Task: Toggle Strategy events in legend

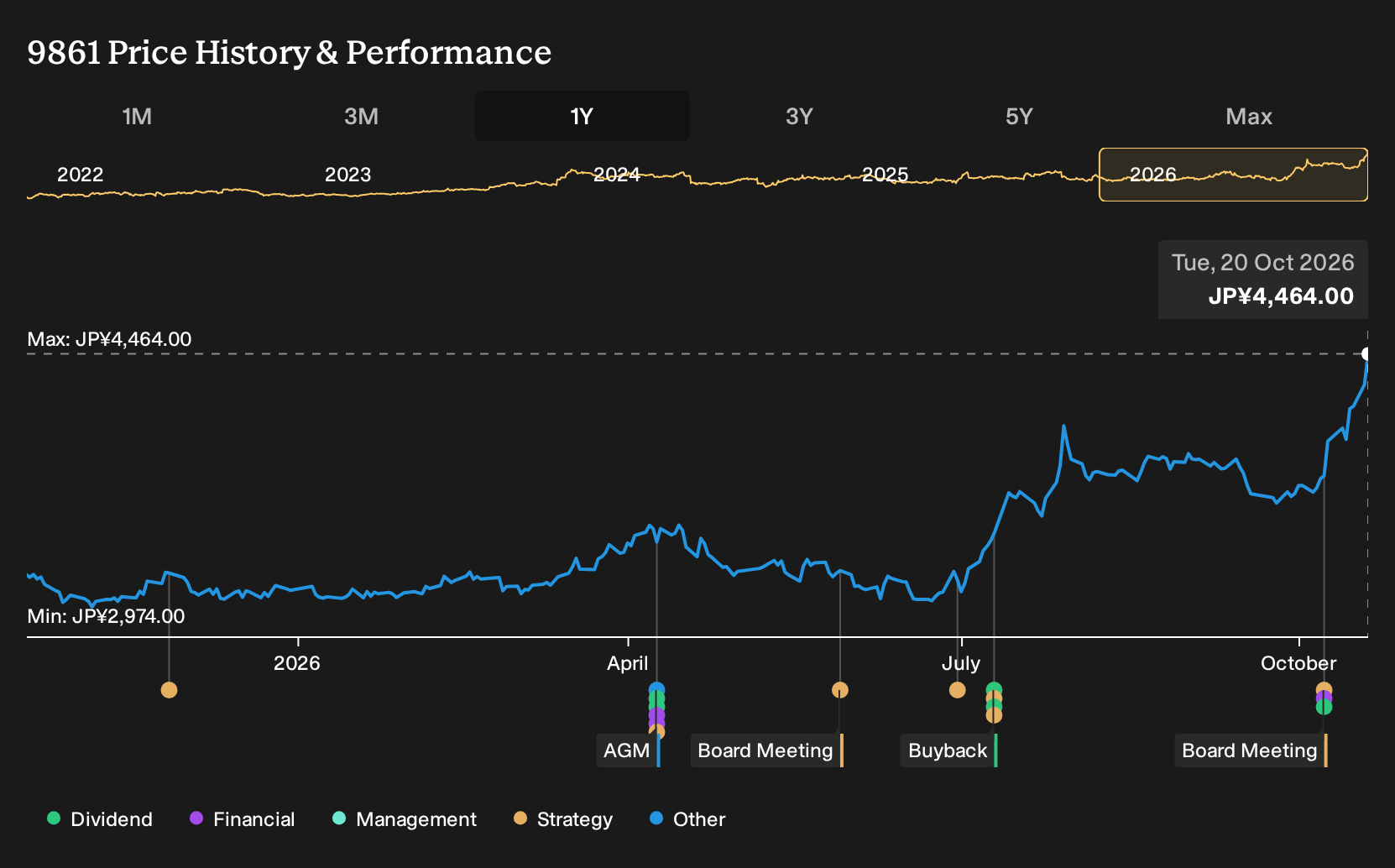Action: (563, 819)
